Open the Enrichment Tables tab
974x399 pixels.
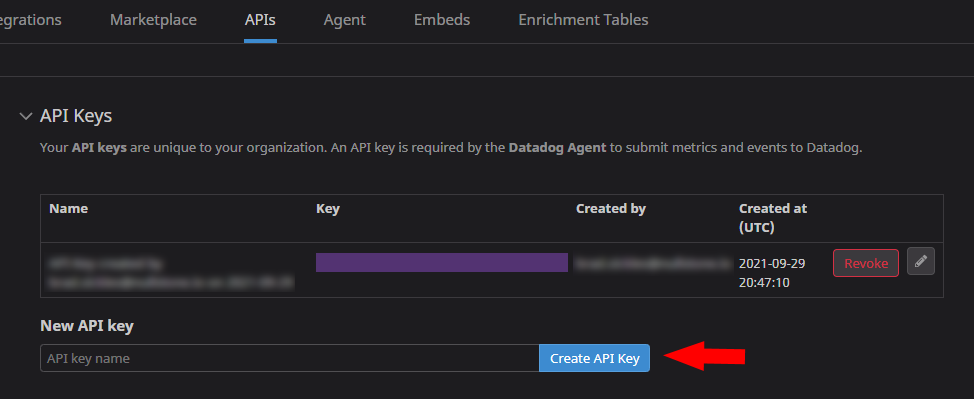(583, 20)
